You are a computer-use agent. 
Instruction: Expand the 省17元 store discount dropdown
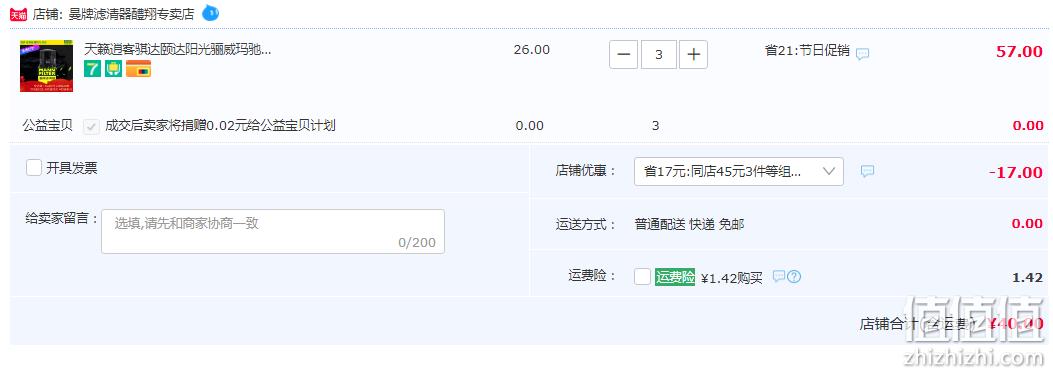pos(739,171)
